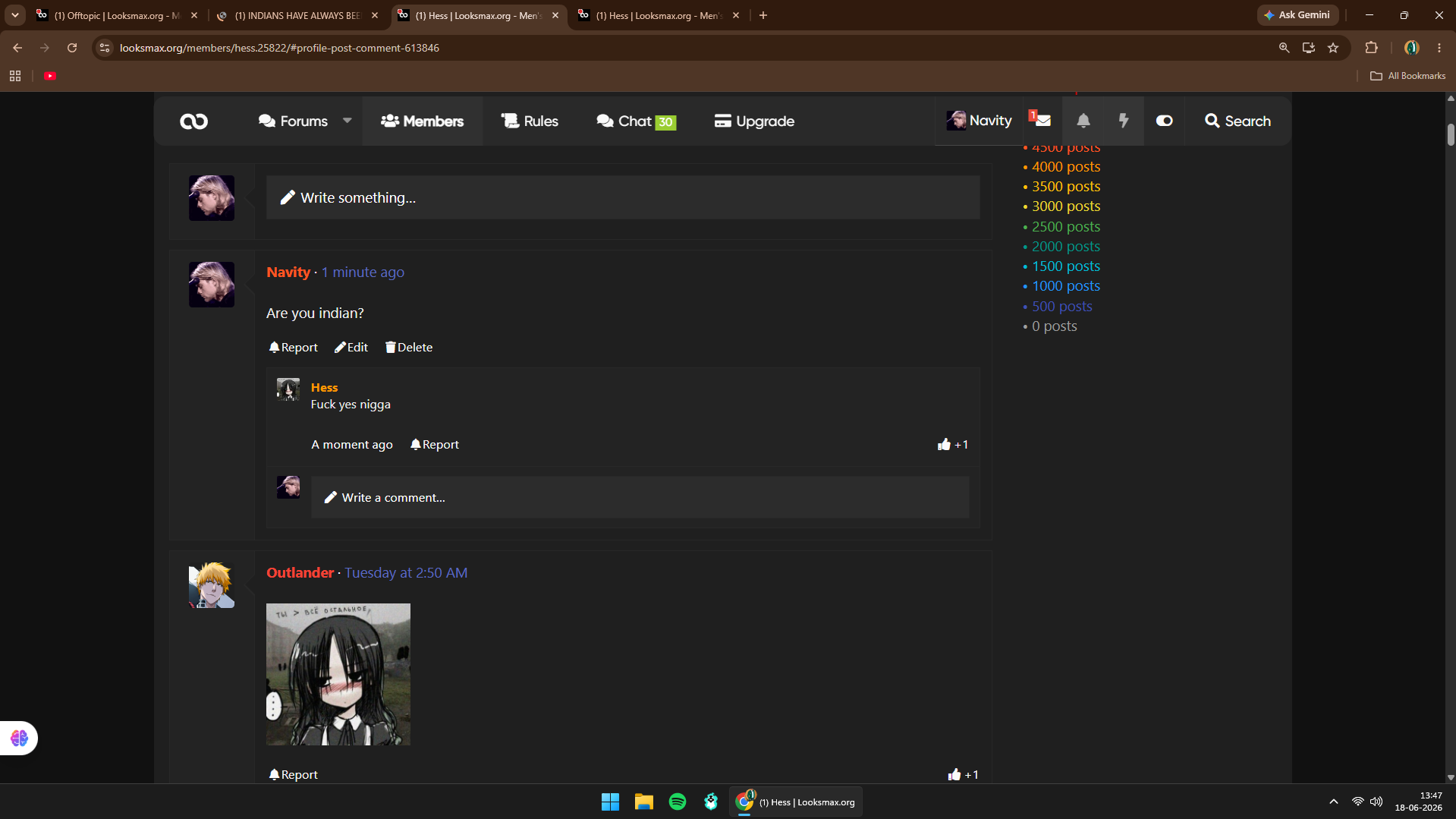
Task: Open a new browser tab
Action: click(763, 15)
